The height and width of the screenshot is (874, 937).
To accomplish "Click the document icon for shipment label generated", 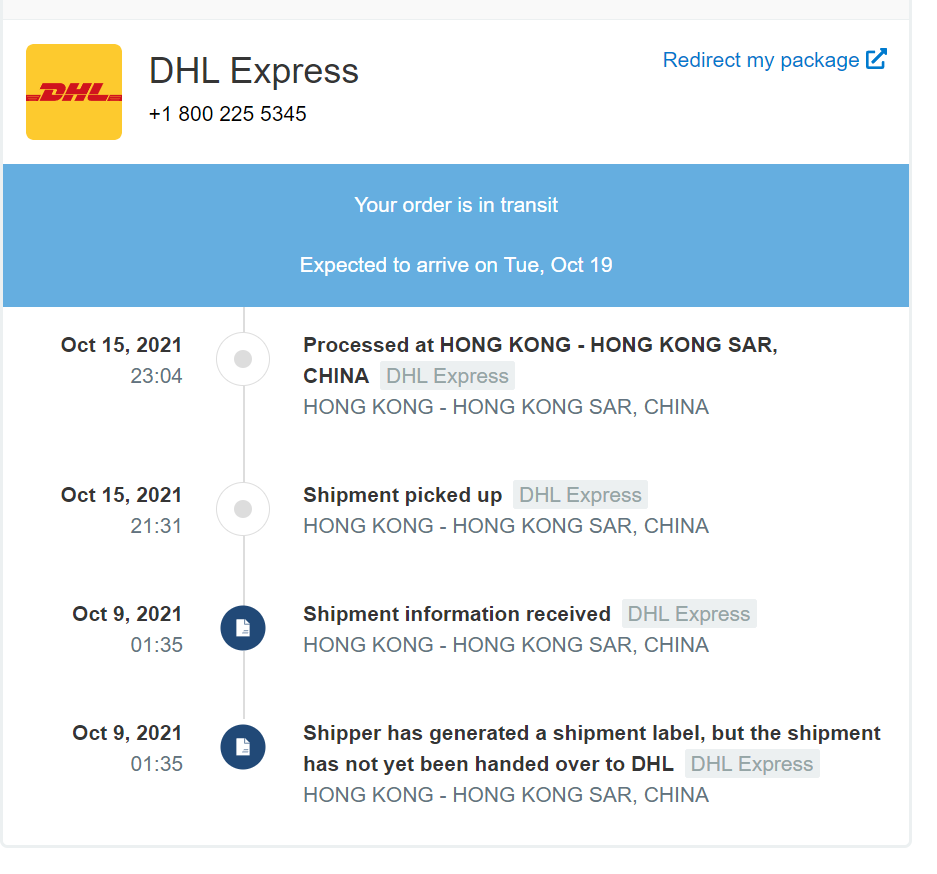I will pyautogui.click(x=243, y=747).
